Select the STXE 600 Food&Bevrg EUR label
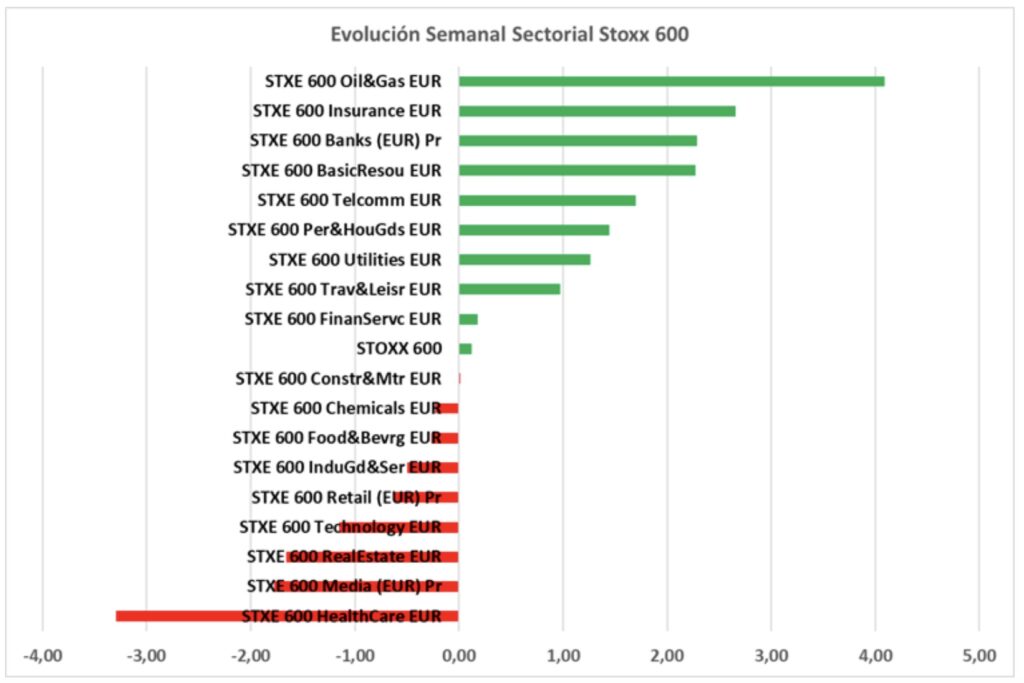1024x683 pixels. coord(336,438)
